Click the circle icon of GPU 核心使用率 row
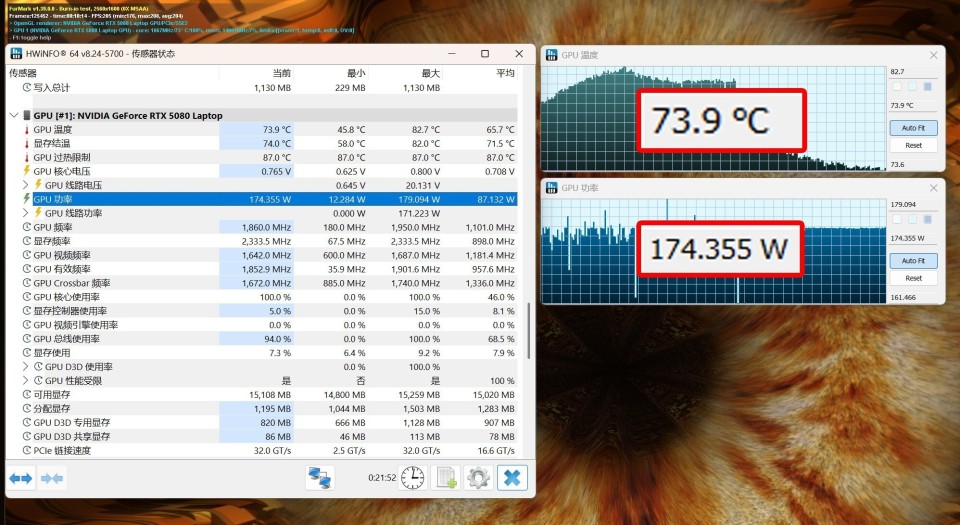Image resolution: width=960 pixels, height=525 pixels. pos(26,297)
